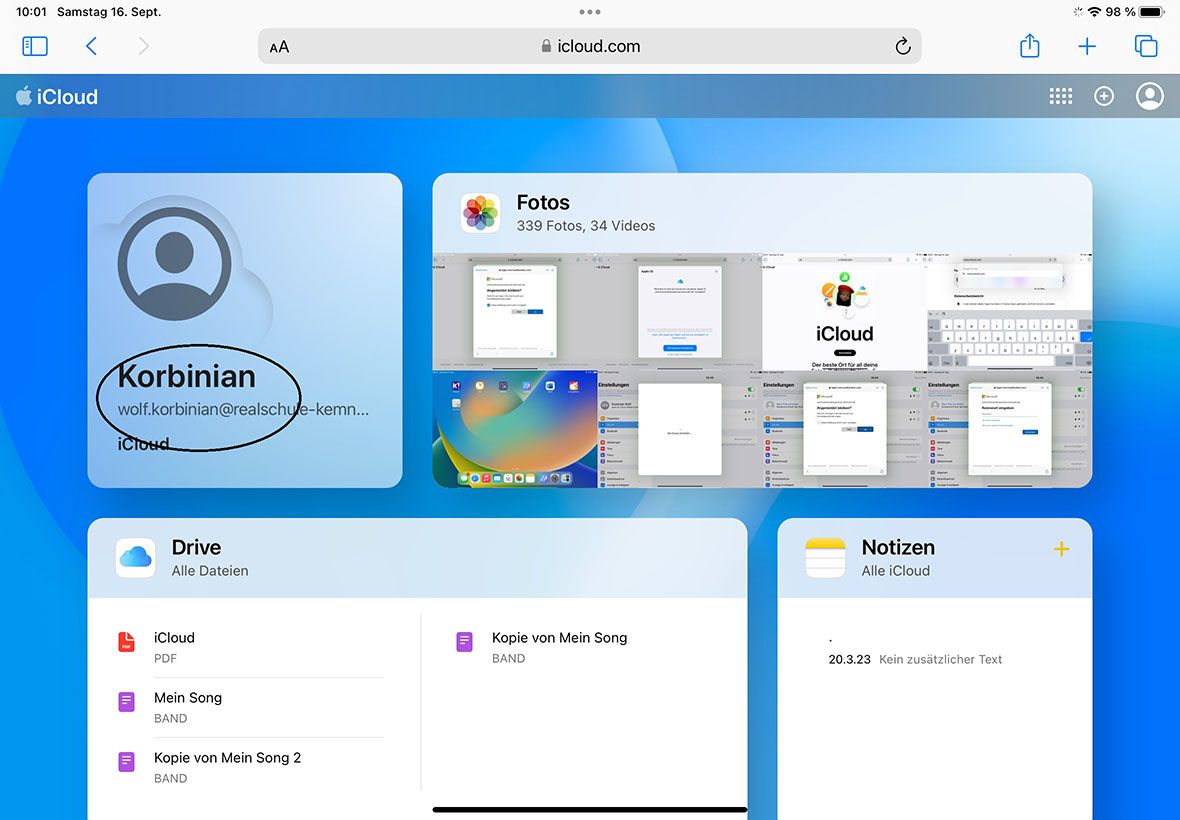Open the on-screen keyboard screenshot thumbnail

[1010, 311]
